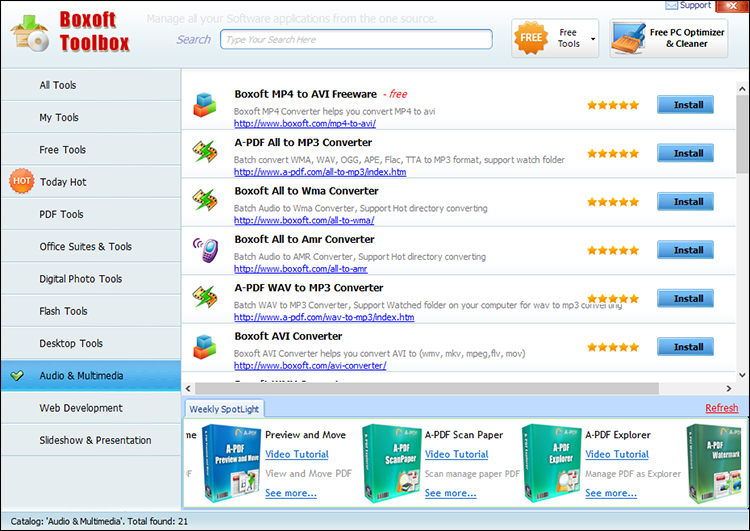Install A-PDF WAV to MP3 Converter
750x531 pixels.
685,298
